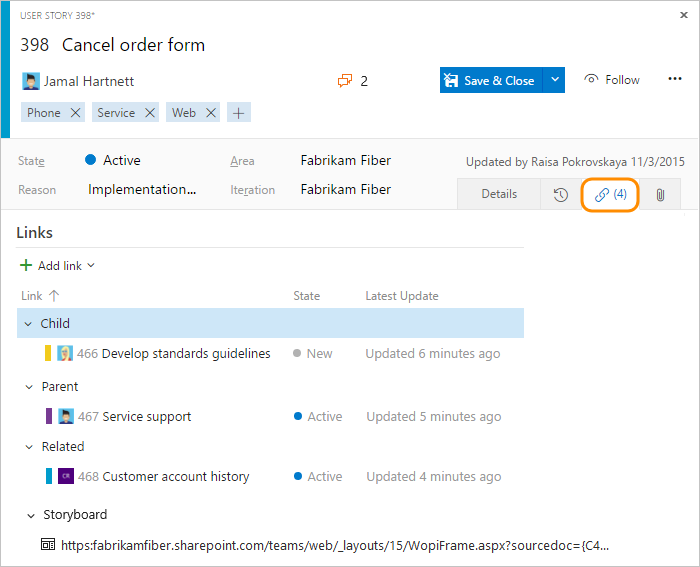The height and width of the screenshot is (567, 700).
Task: Open the History tab clock icon
Action: point(560,195)
